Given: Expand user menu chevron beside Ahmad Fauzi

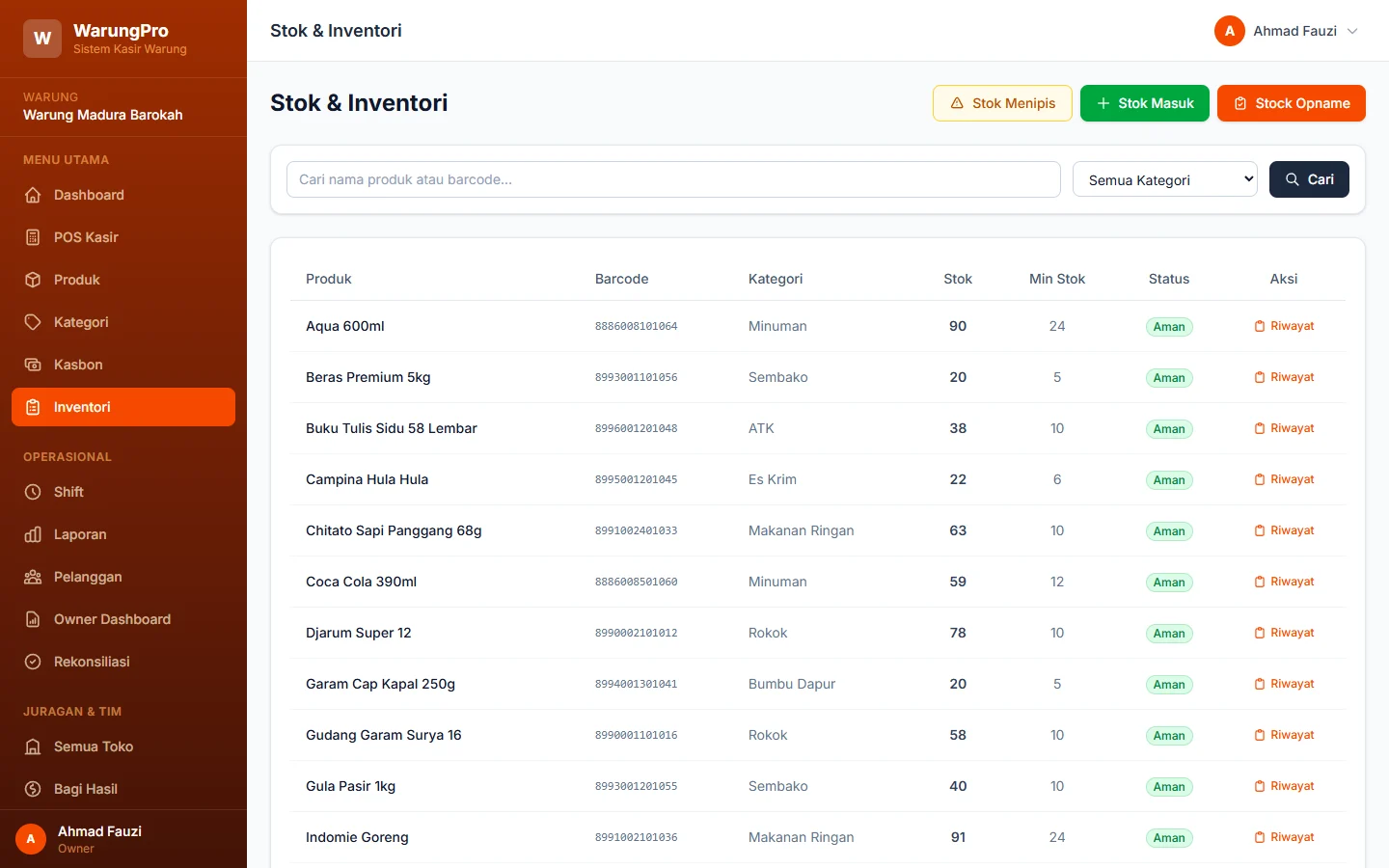Looking at the screenshot, I should 1352,31.
